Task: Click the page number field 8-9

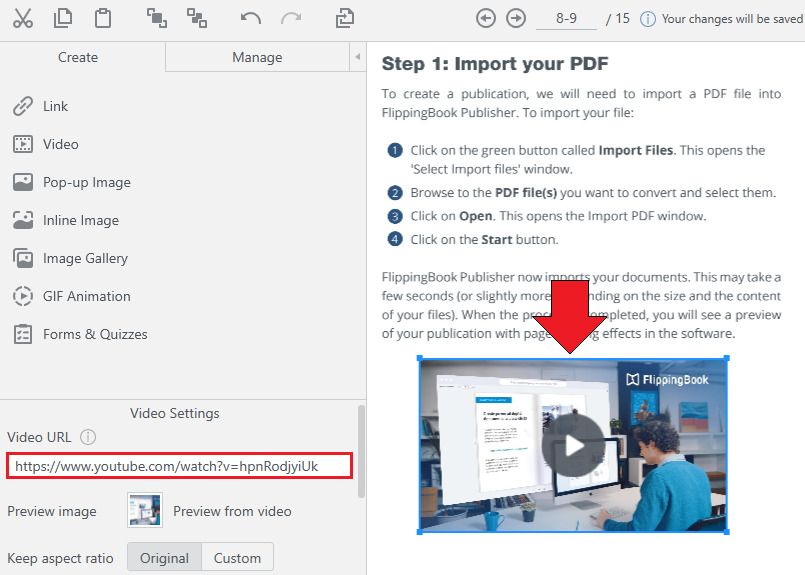Action: (x=566, y=18)
